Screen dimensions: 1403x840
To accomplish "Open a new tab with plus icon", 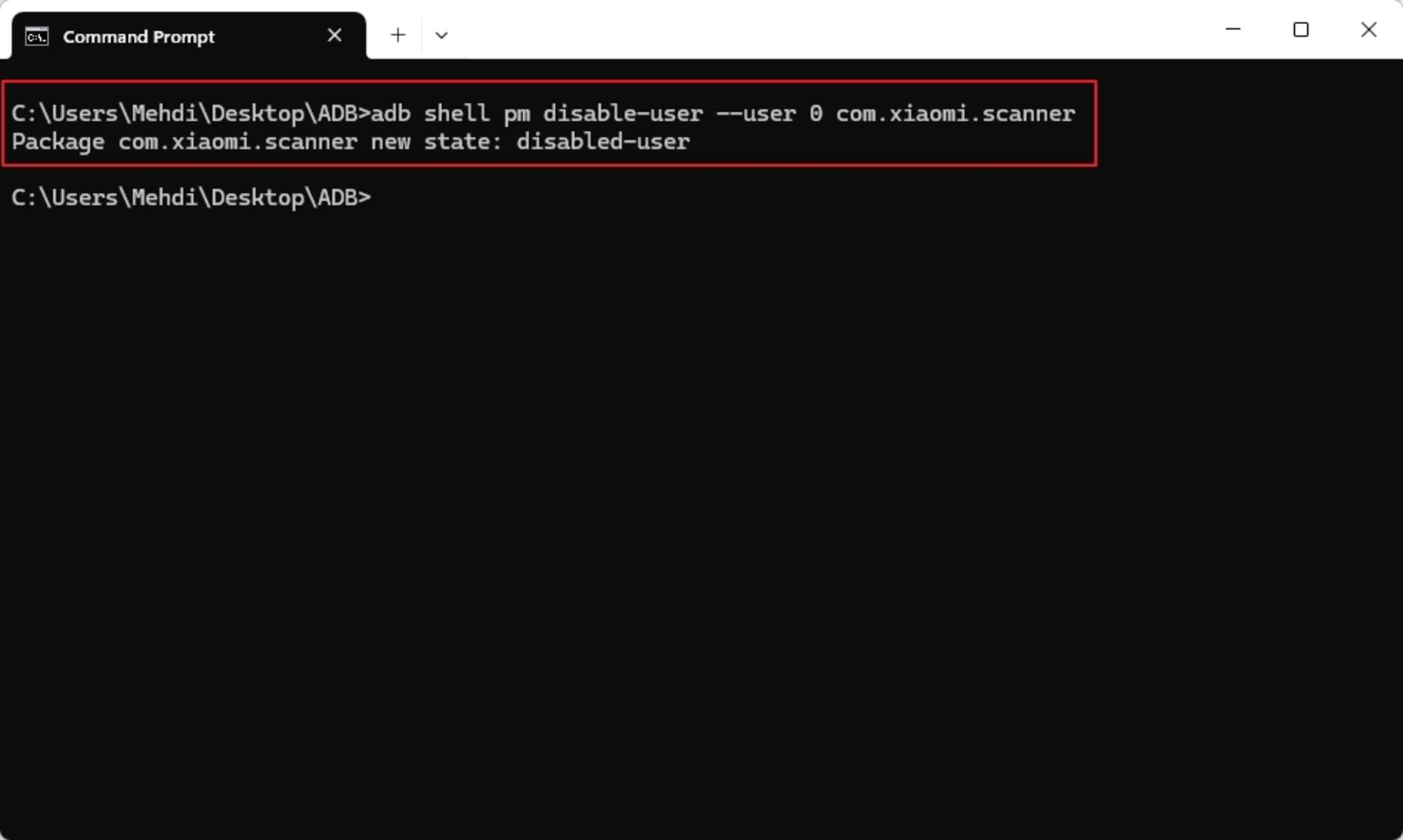I will point(398,35).
